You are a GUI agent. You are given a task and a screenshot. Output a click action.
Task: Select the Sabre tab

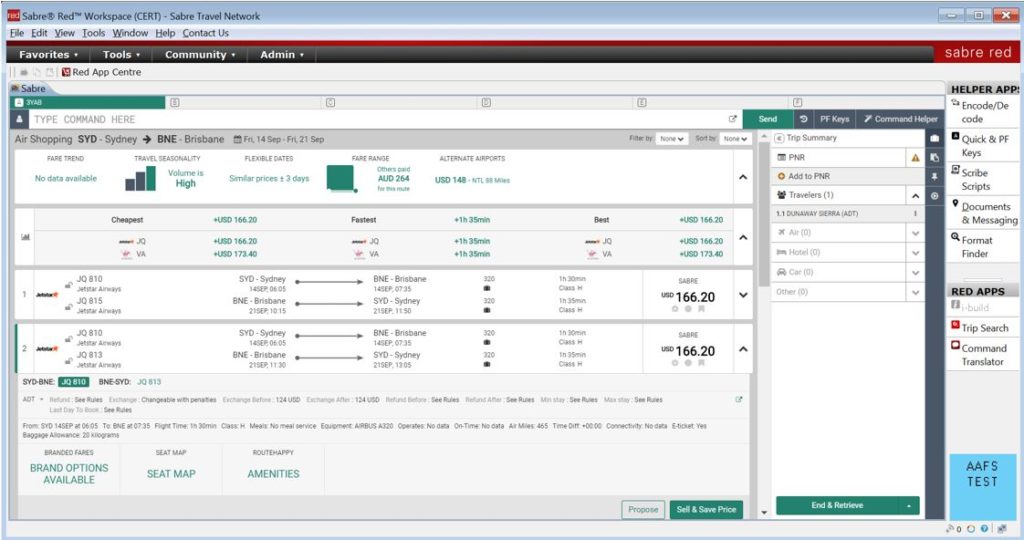coord(29,89)
